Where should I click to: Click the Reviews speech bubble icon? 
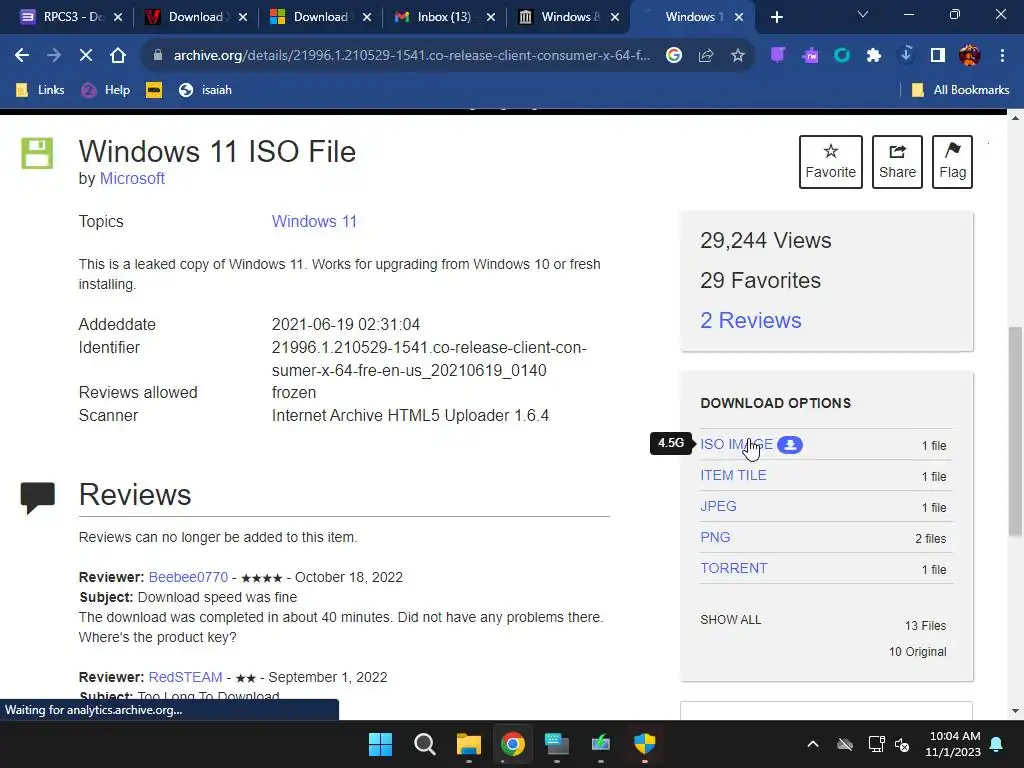point(38,498)
